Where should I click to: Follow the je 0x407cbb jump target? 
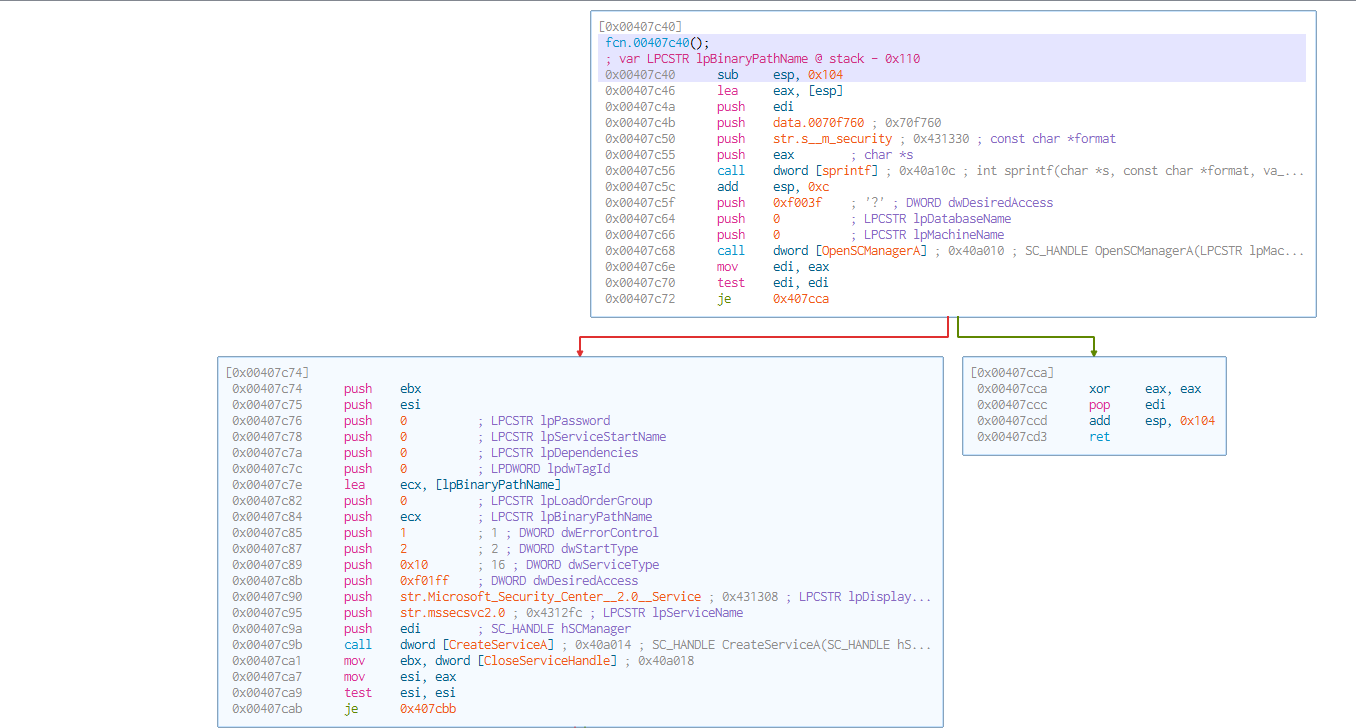click(427, 709)
